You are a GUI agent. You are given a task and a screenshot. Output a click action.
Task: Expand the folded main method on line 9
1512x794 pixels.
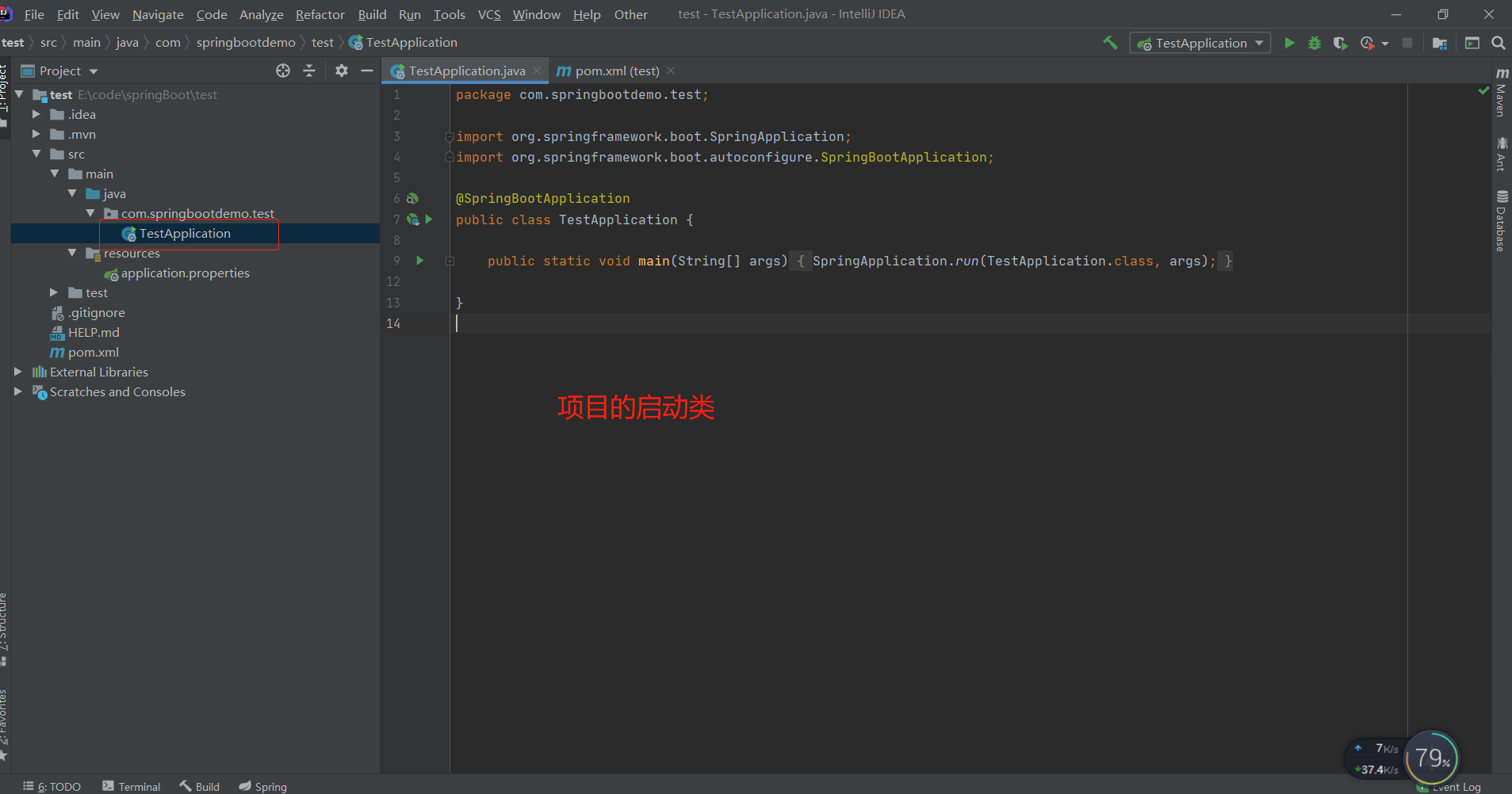[x=450, y=261]
